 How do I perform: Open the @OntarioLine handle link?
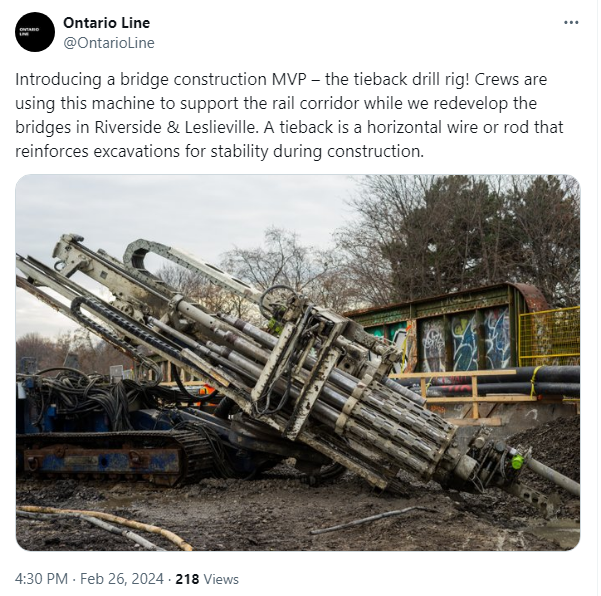pos(109,43)
